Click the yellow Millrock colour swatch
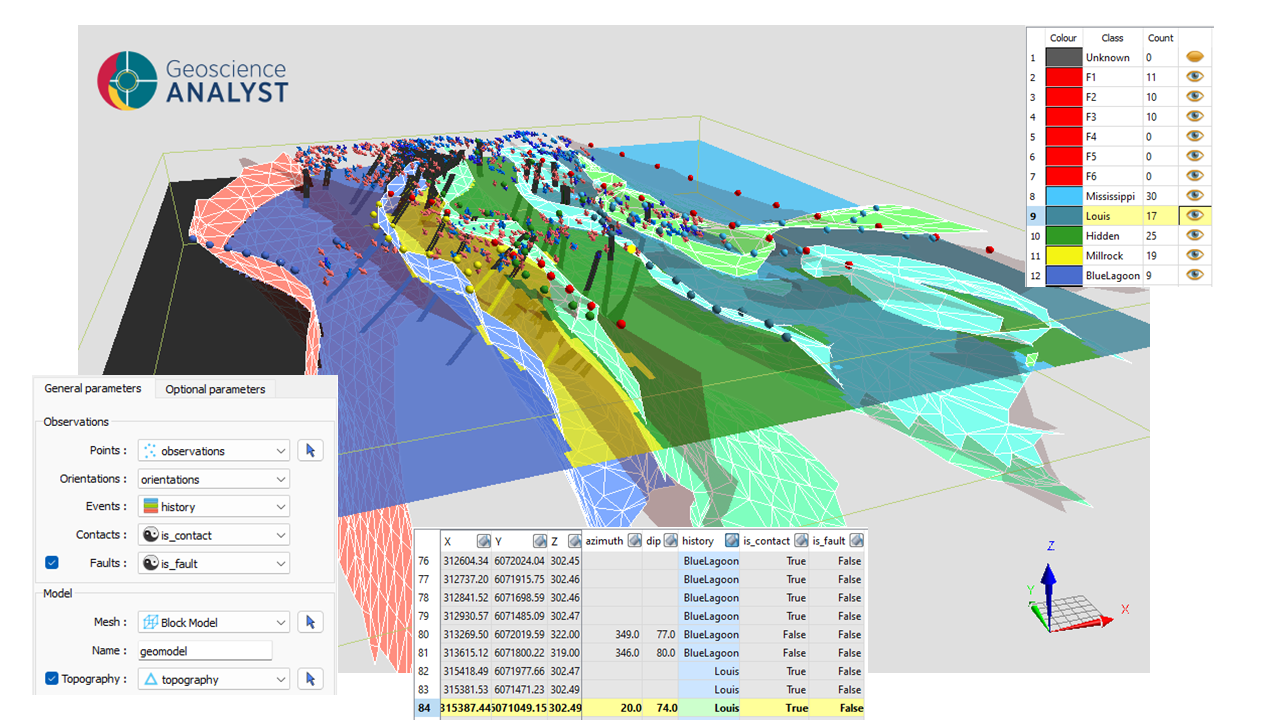 [1063, 255]
